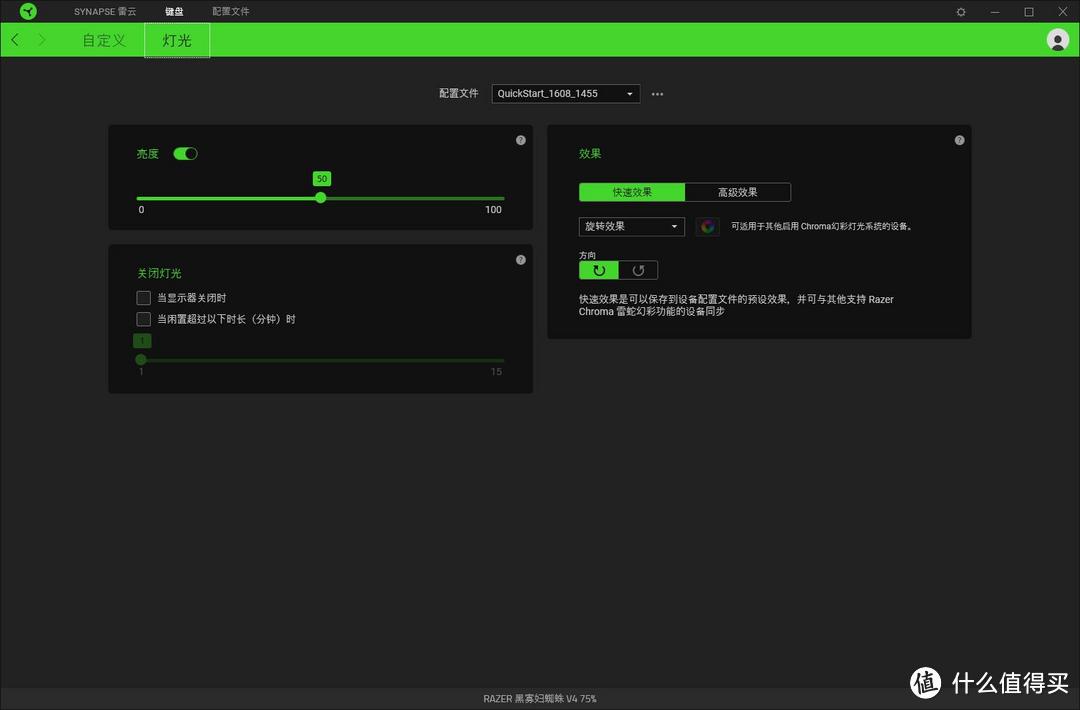
Task: Click the 效果 section heading
Action: point(590,154)
